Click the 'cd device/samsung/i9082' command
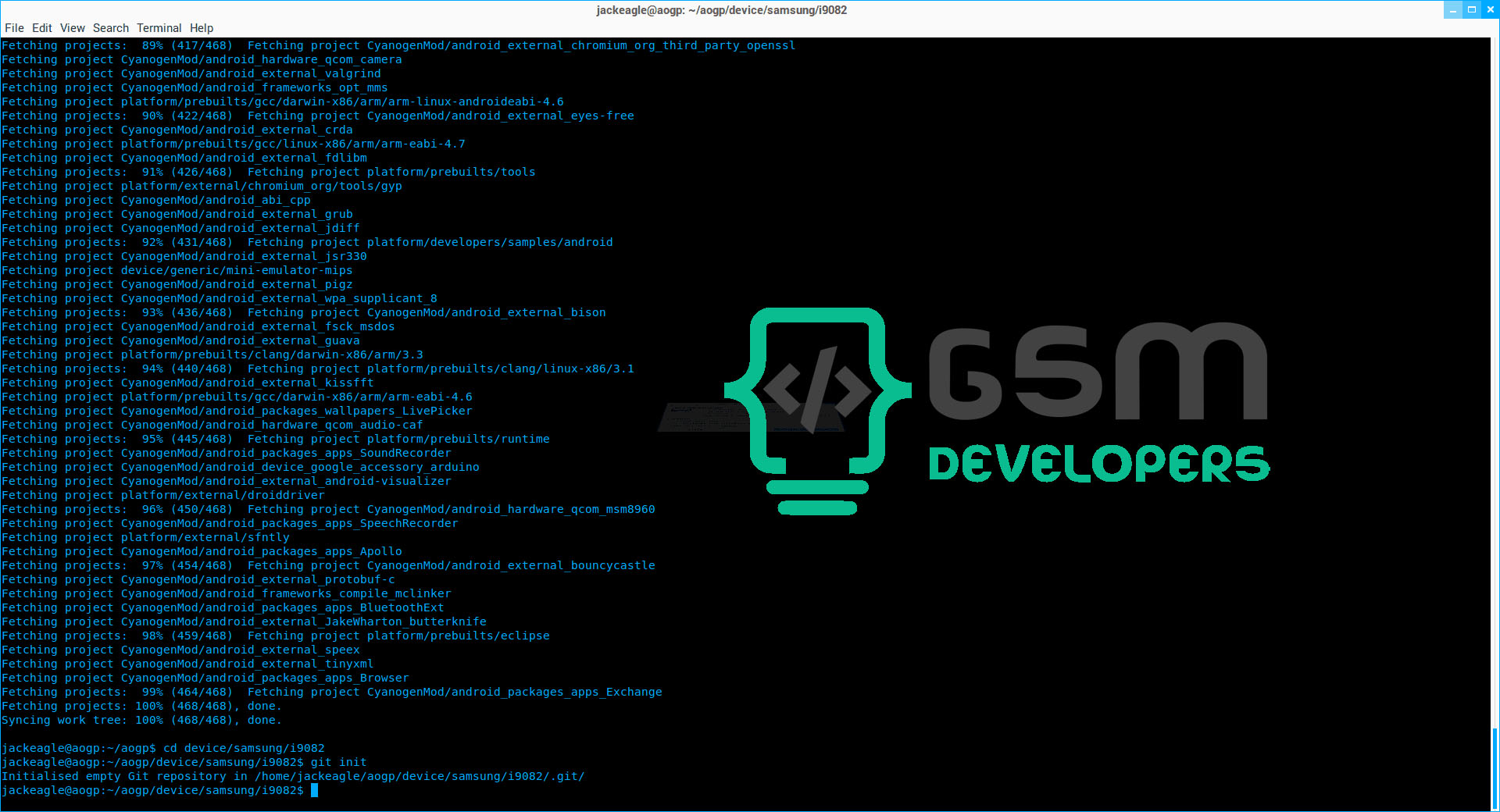The height and width of the screenshot is (812, 1500). [244, 748]
